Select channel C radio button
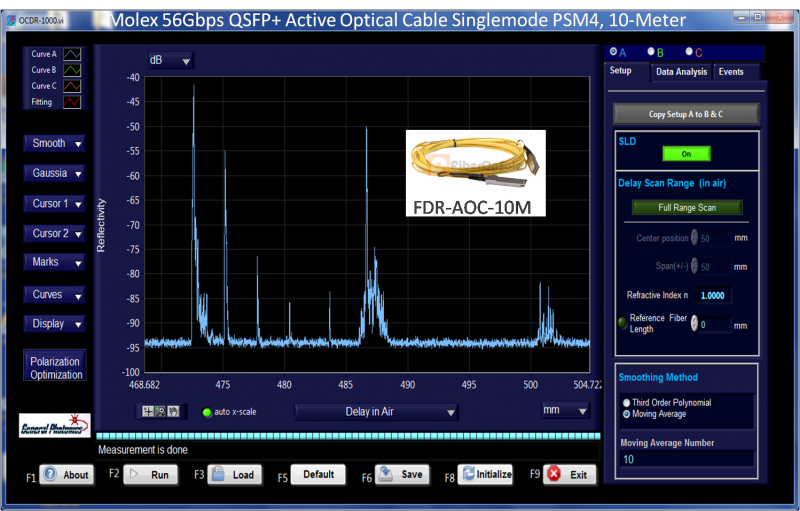Viewport: 800px width, 511px height. 689,52
